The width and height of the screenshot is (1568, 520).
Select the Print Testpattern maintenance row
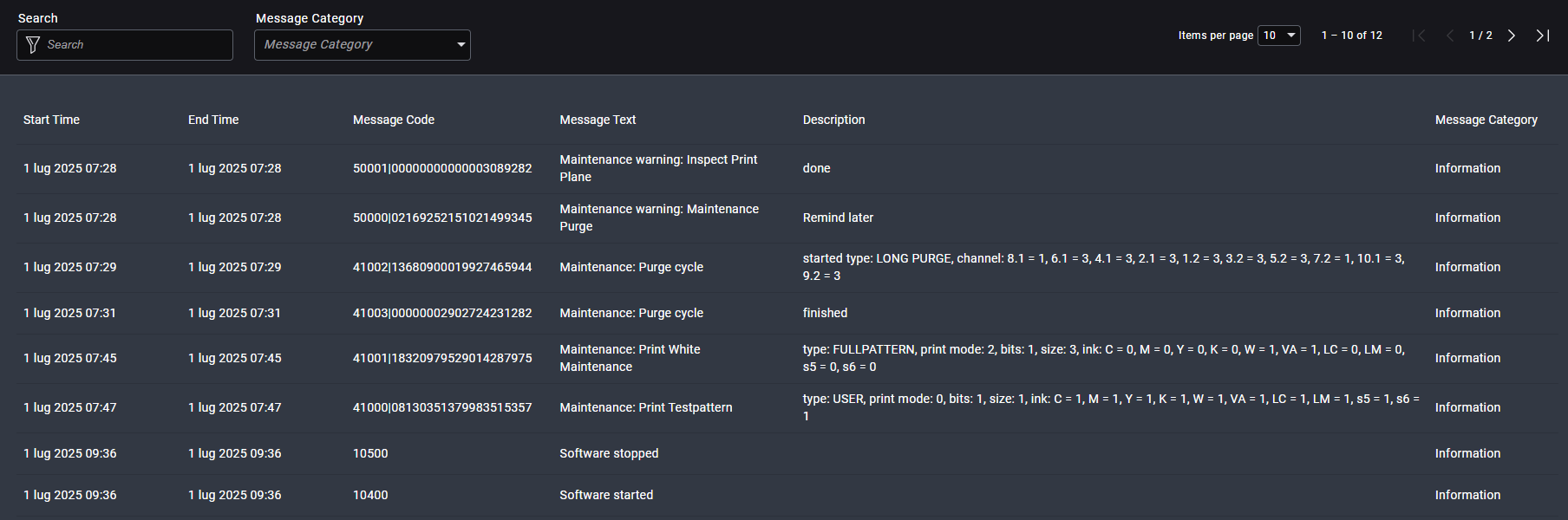click(645, 407)
